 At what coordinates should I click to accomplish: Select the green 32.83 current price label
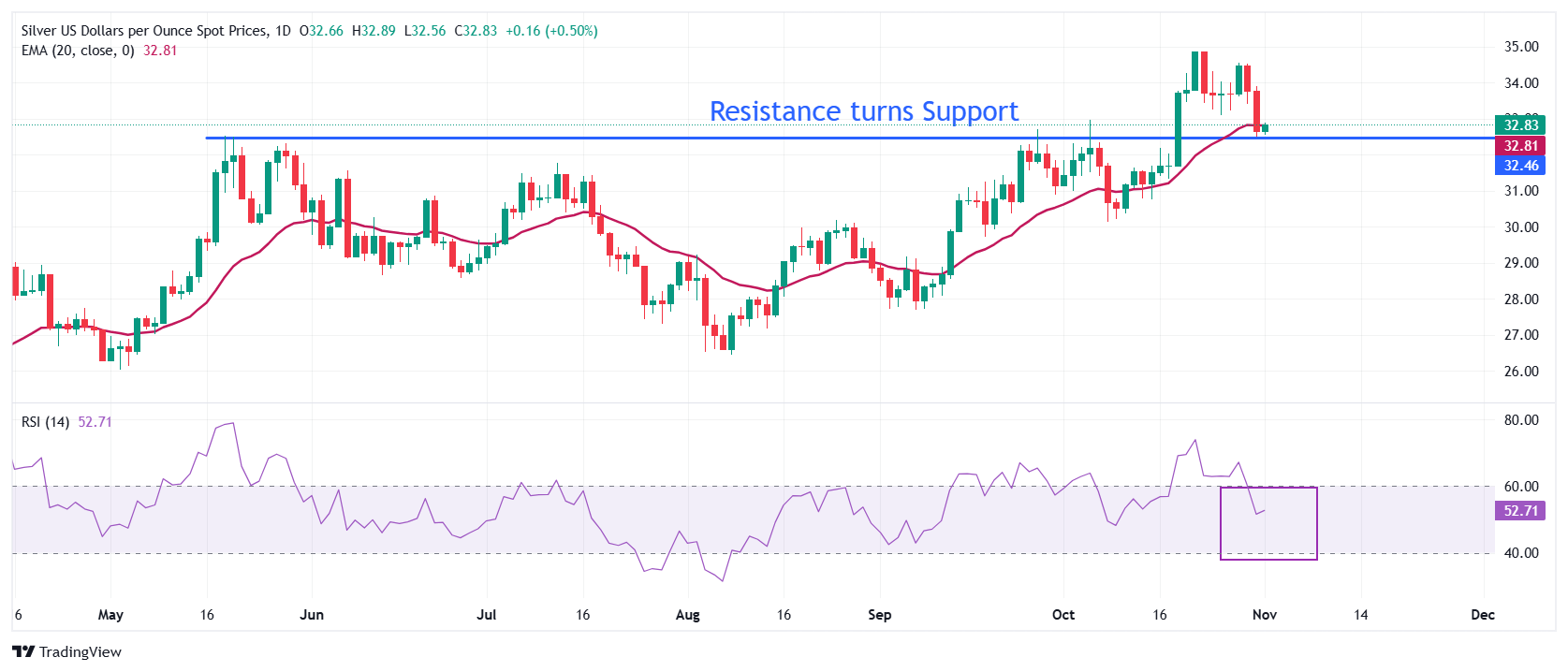click(x=1521, y=124)
